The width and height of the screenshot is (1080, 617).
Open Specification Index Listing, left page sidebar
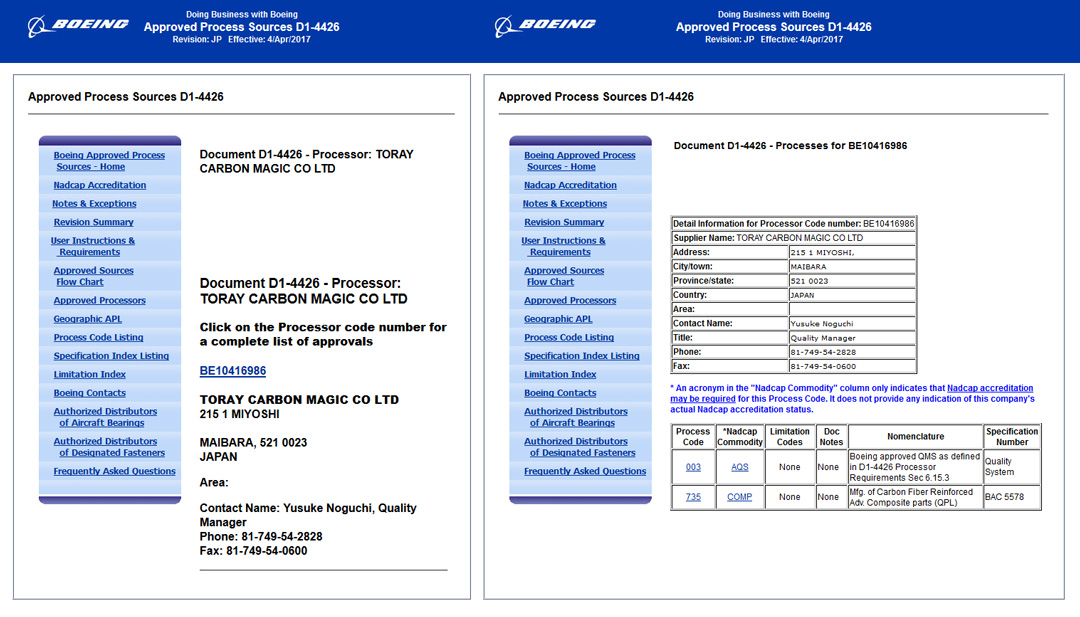pos(111,356)
